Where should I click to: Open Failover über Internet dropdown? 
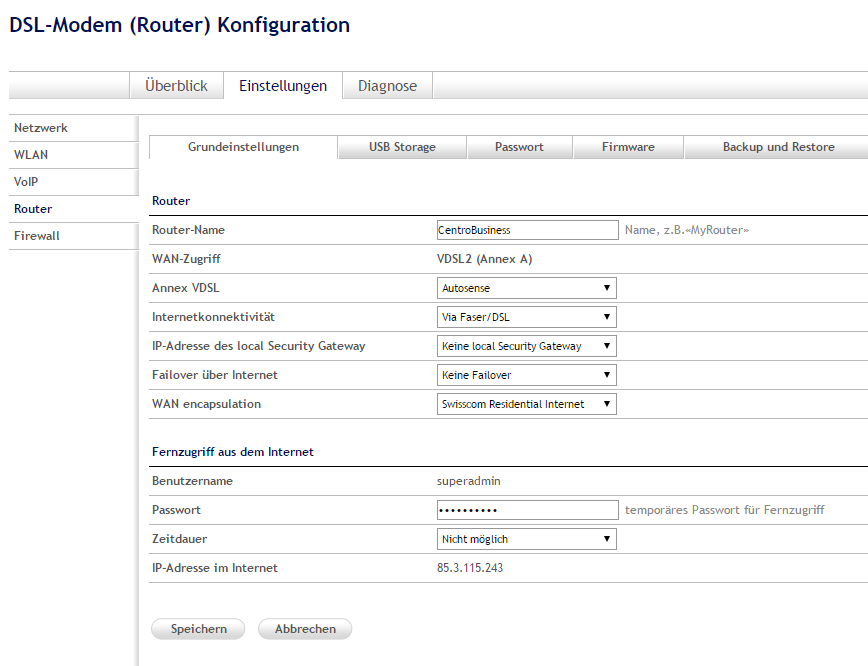pos(527,375)
